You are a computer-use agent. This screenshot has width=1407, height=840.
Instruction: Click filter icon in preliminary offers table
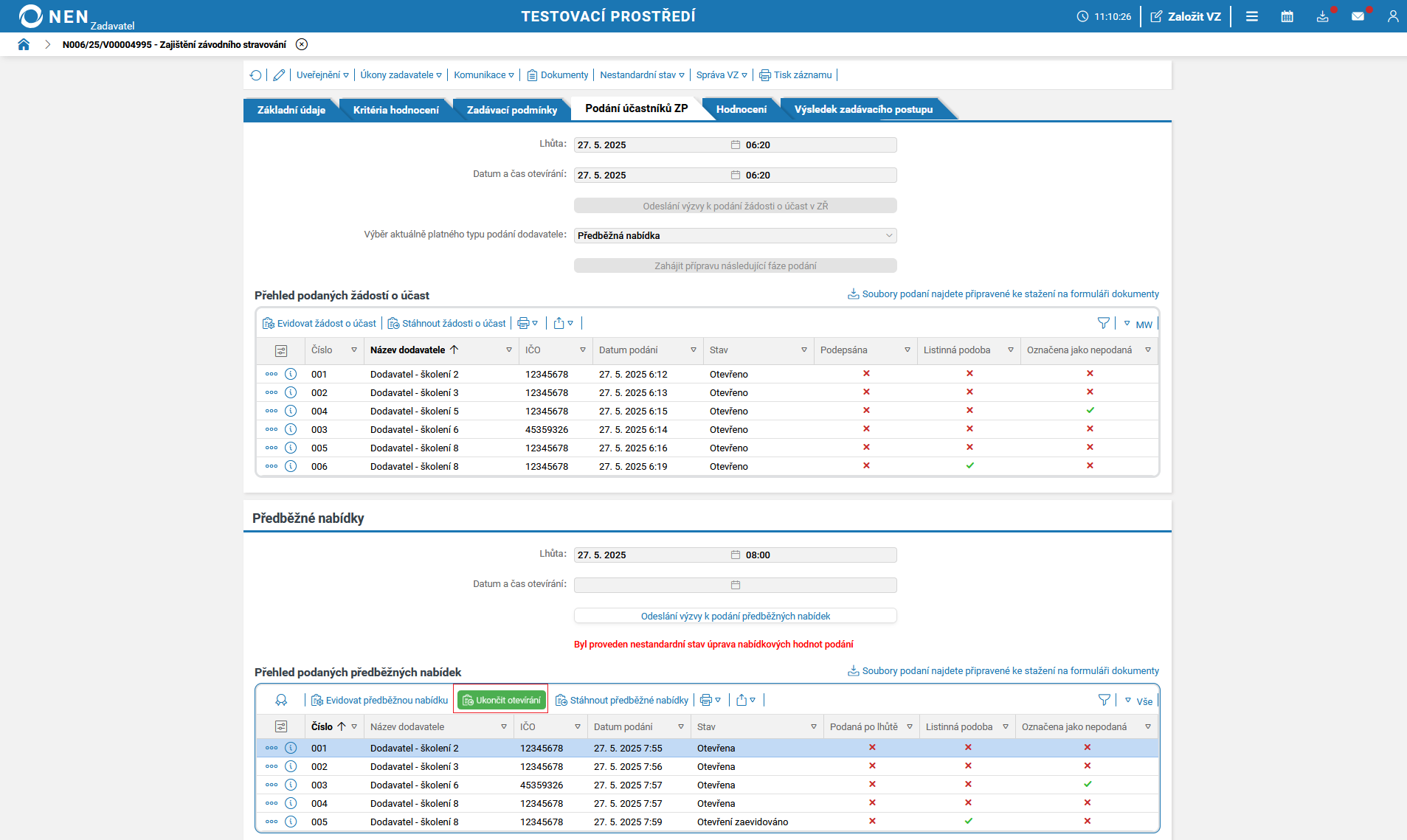pos(1104,700)
